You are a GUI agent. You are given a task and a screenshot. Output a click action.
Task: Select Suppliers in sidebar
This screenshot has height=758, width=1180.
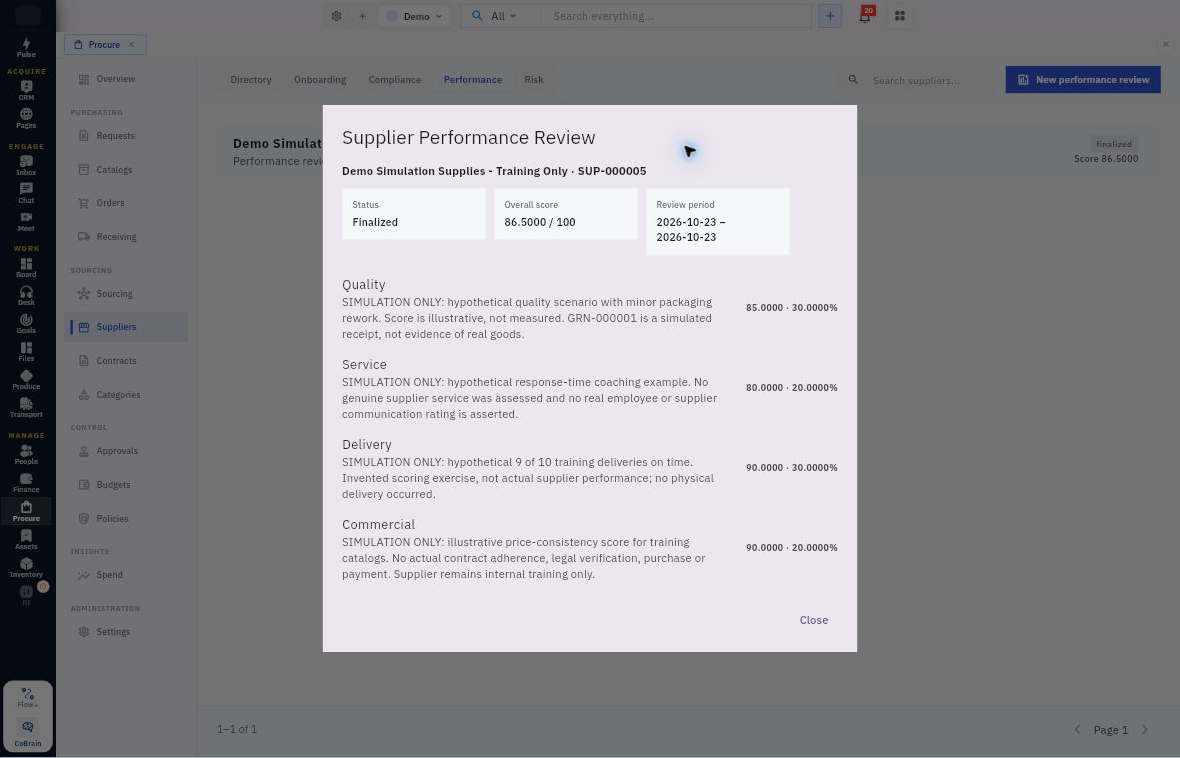[x=126, y=327]
